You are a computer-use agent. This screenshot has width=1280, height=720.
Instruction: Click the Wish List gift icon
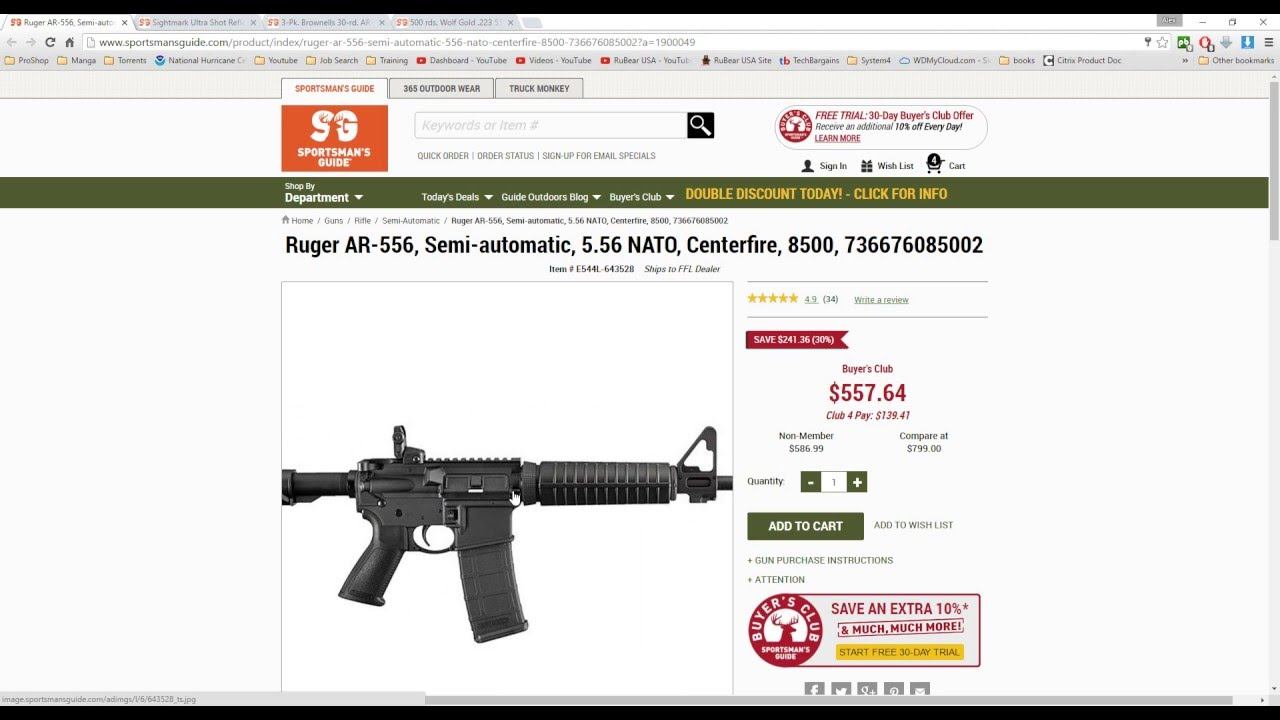coord(867,166)
